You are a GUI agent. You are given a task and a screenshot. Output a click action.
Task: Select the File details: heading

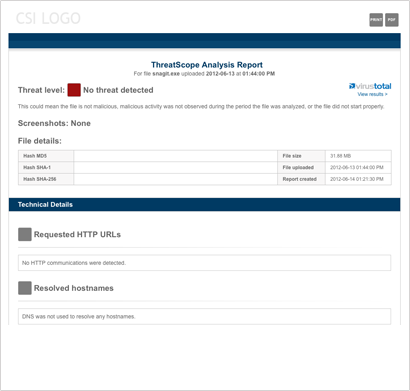[x=40, y=141]
